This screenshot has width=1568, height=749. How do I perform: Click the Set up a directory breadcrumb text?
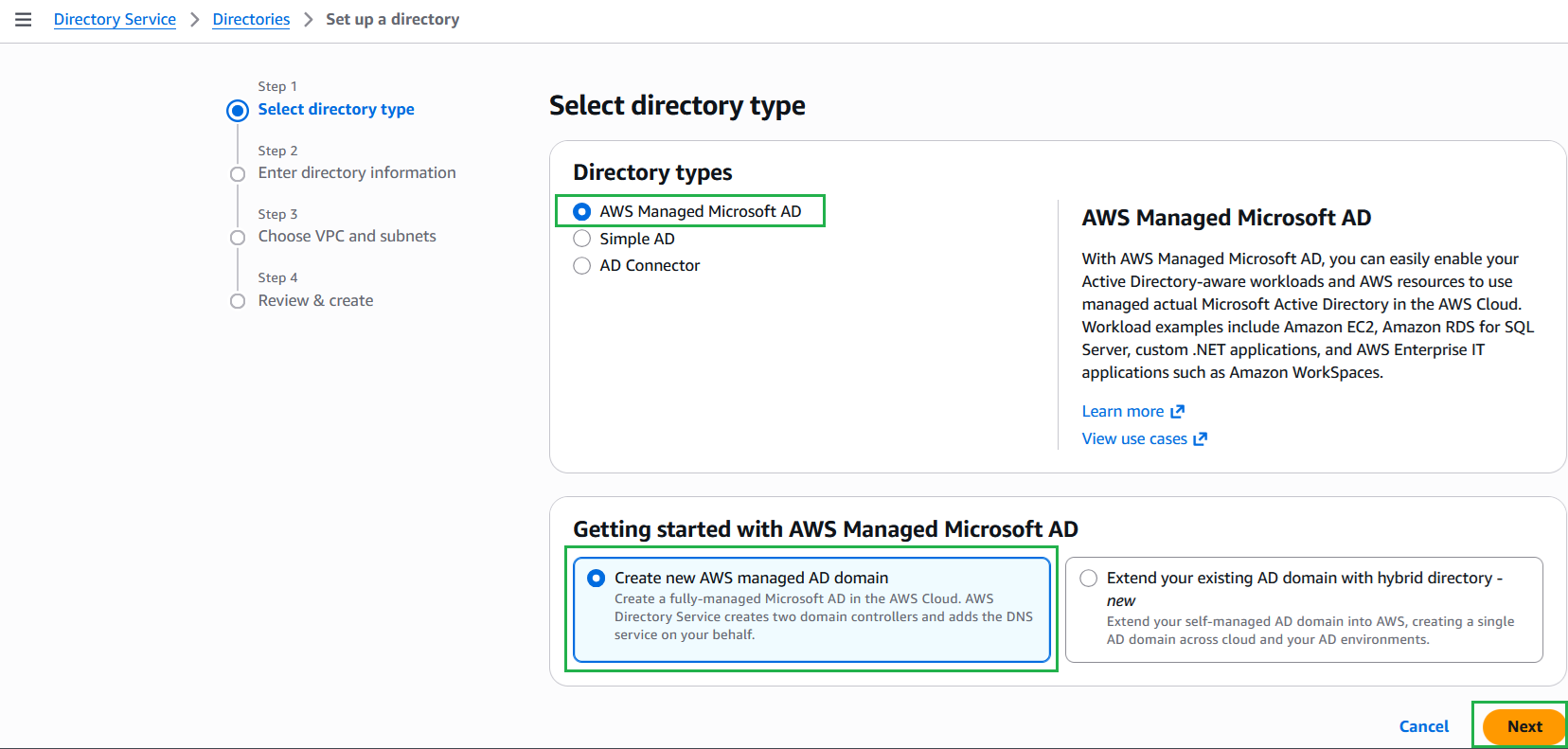(x=393, y=20)
